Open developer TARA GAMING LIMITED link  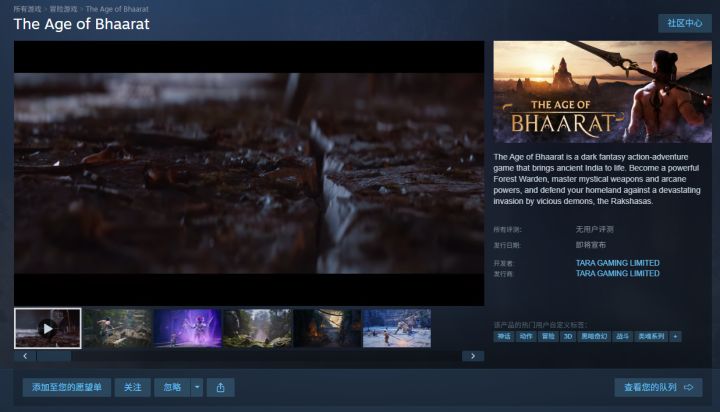pyautogui.click(x=618, y=263)
